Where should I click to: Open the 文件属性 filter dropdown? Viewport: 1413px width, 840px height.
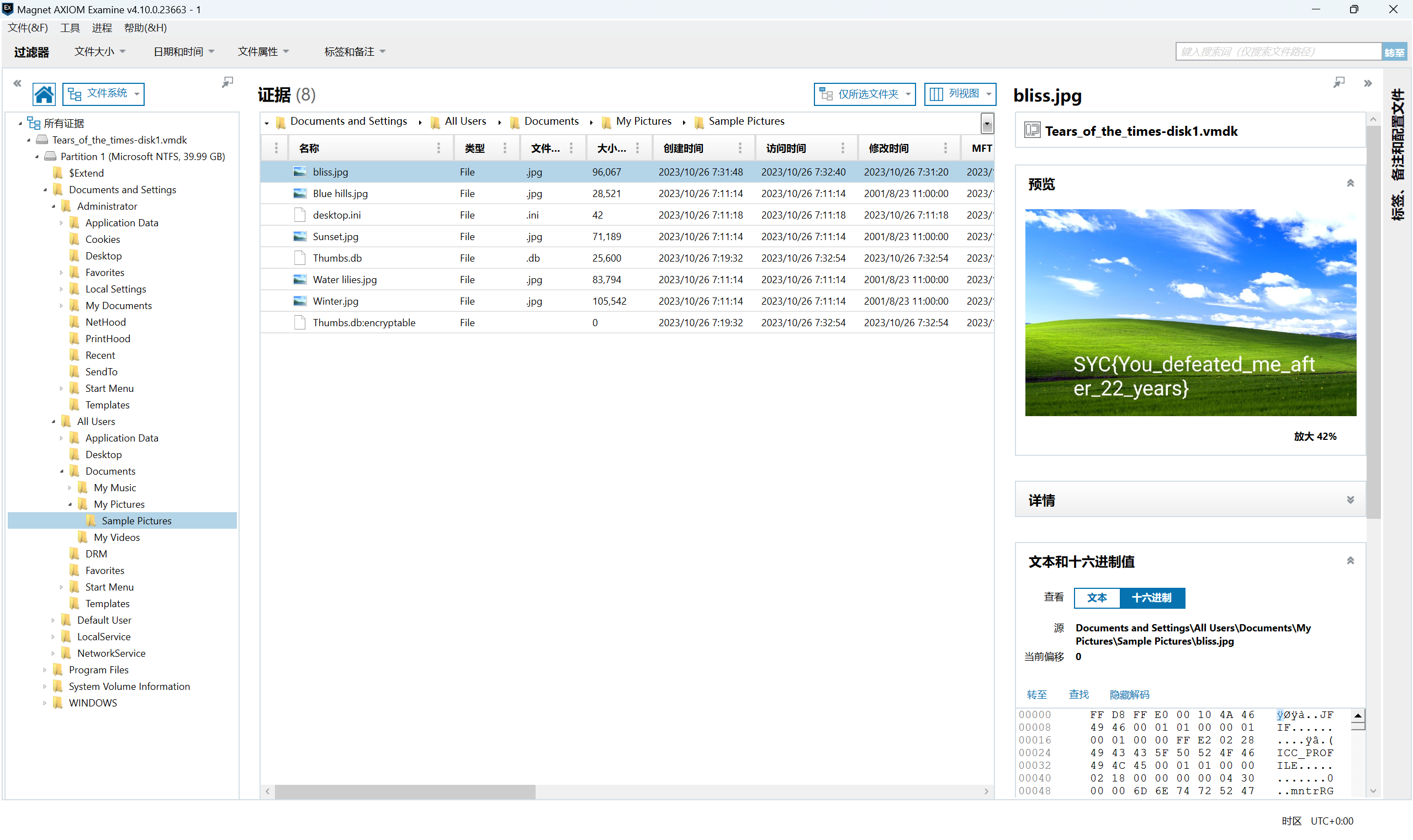pyautogui.click(x=263, y=51)
